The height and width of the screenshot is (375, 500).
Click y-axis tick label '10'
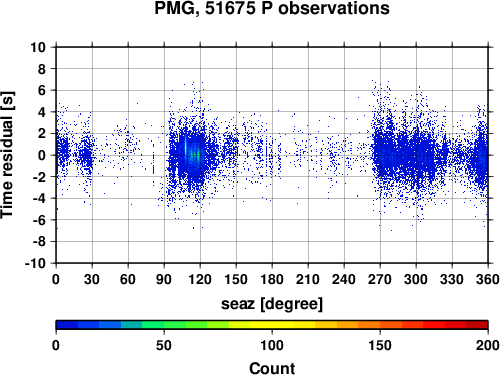pyautogui.click(x=38, y=47)
